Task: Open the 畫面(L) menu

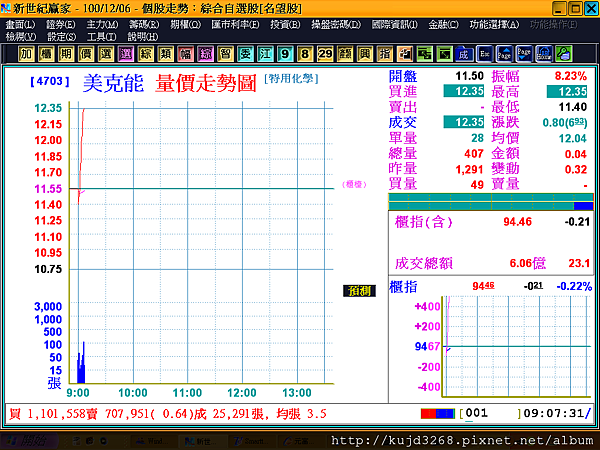Action: pyautogui.click(x=20, y=24)
